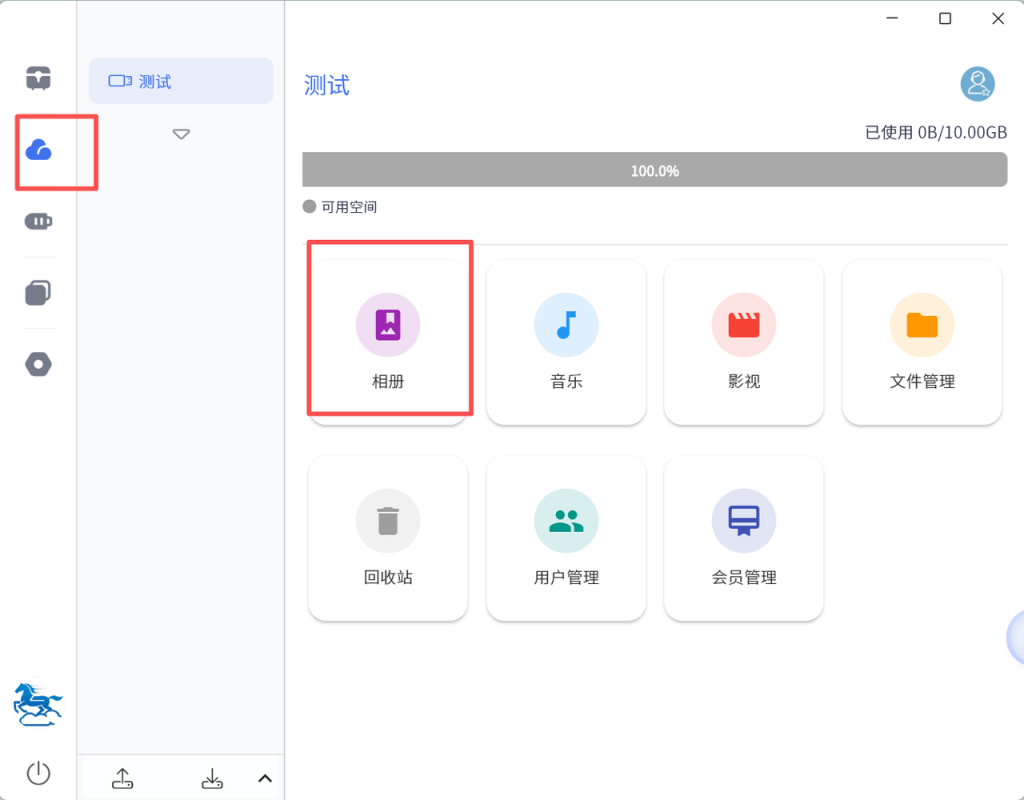
Task: Open 文件管理 file manager tile
Action: coord(922,342)
